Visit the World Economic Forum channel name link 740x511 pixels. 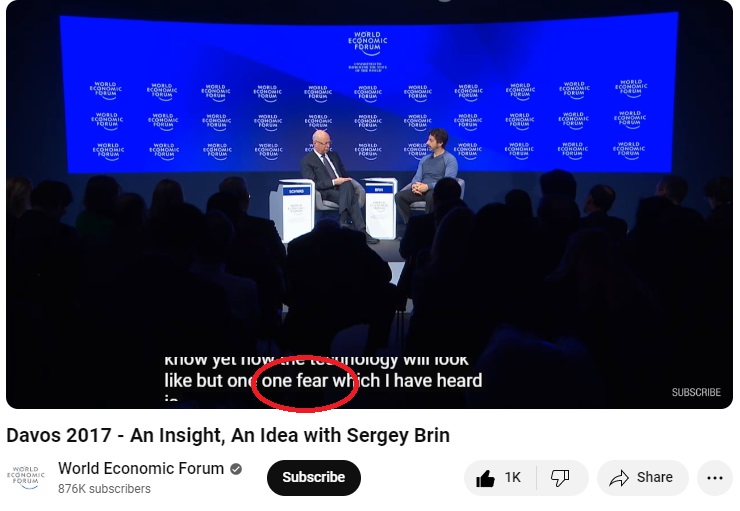pyautogui.click(x=141, y=468)
